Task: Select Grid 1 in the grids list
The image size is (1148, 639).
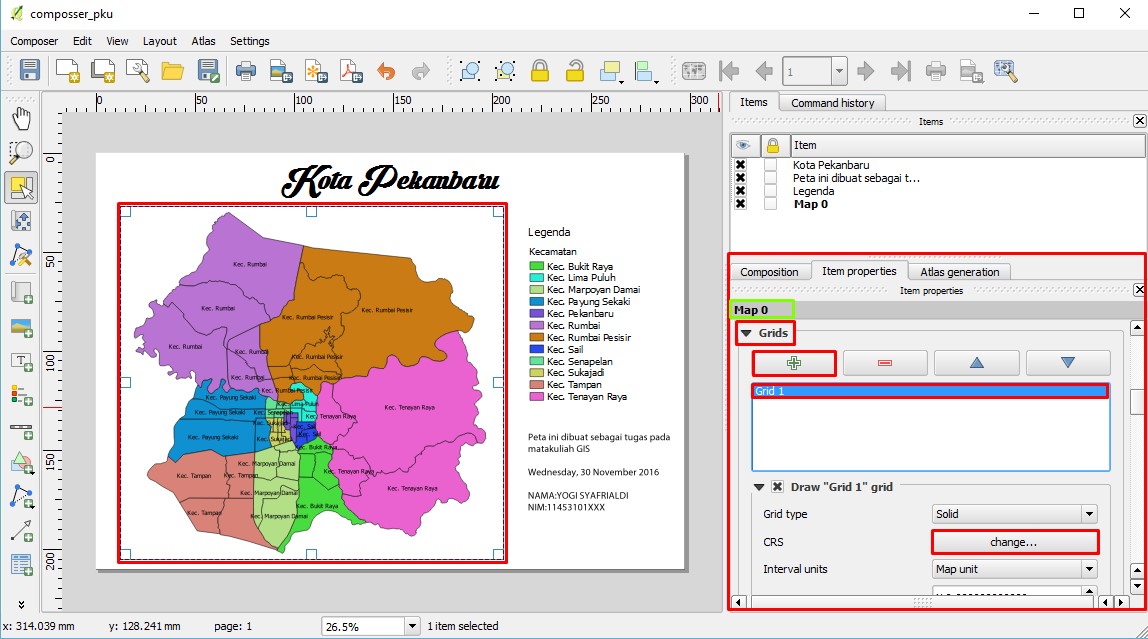Action: point(930,391)
